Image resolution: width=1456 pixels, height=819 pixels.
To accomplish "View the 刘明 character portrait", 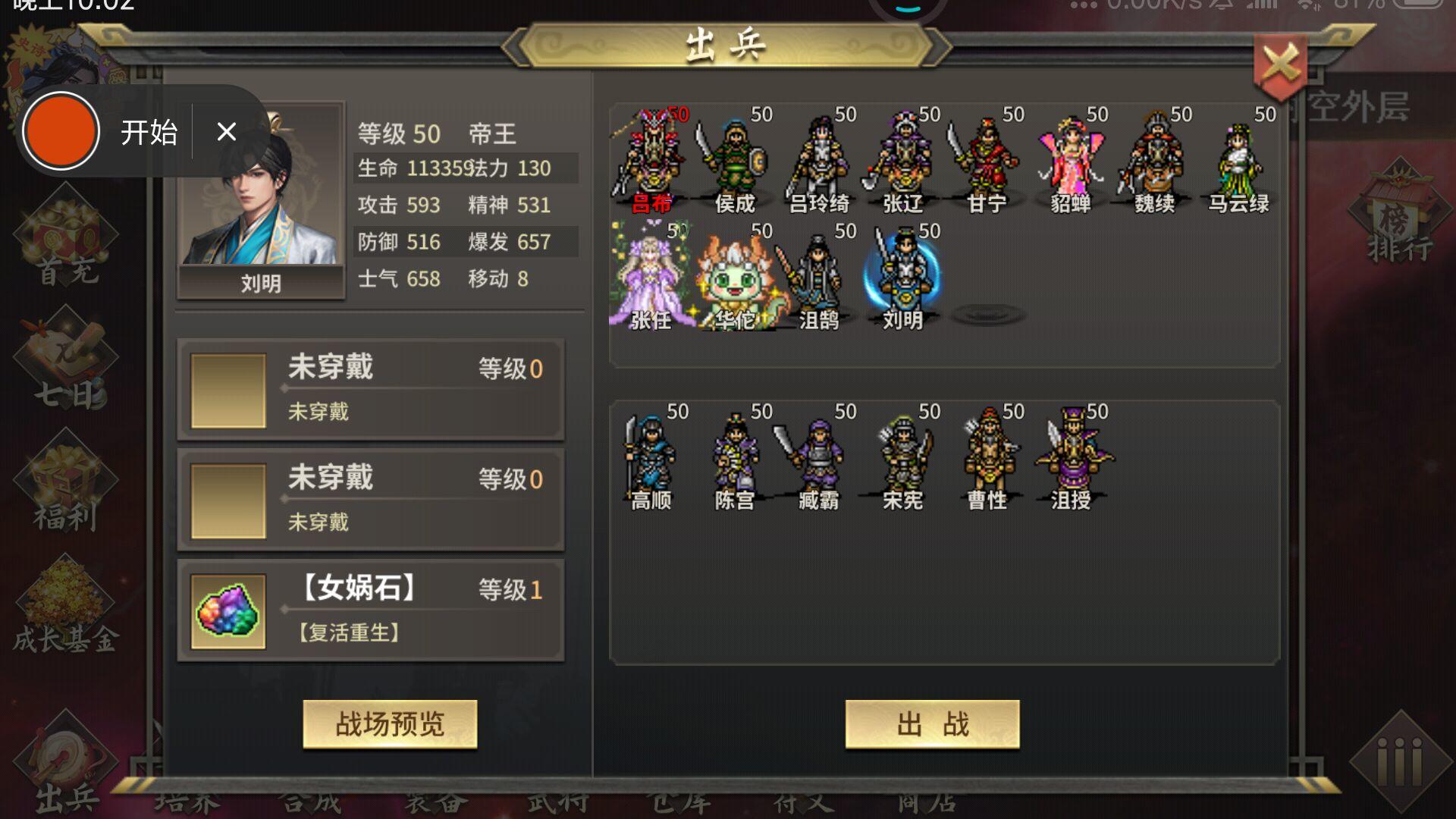I will coord(261,199).
